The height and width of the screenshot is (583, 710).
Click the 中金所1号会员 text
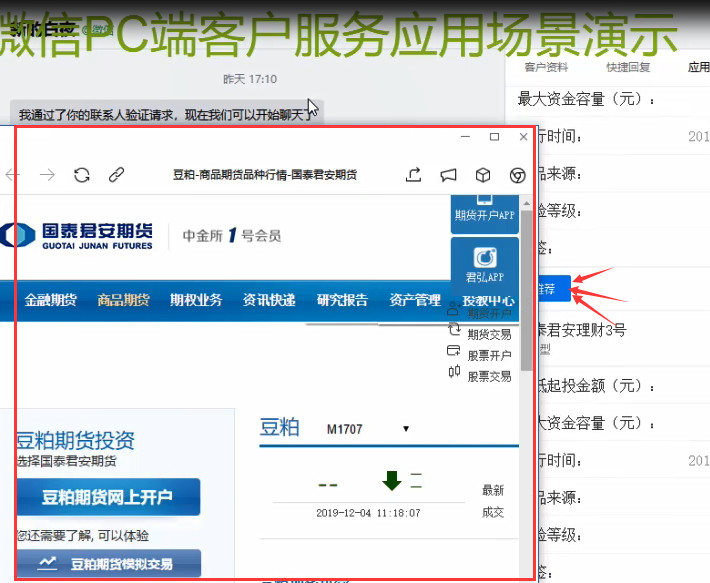(x=232, y=235)
